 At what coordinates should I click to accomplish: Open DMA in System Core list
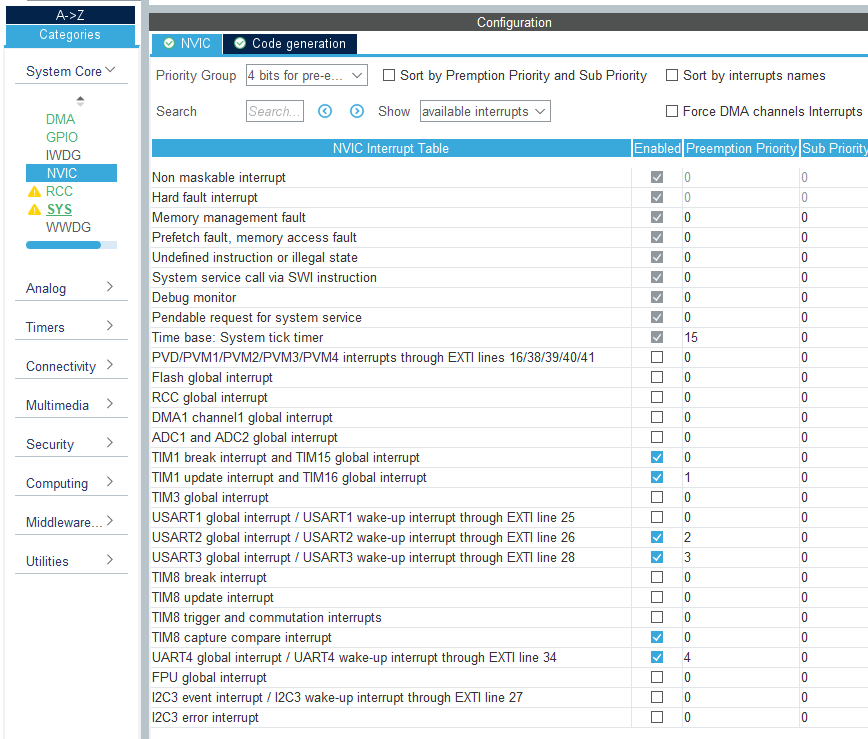pos(60,119)
